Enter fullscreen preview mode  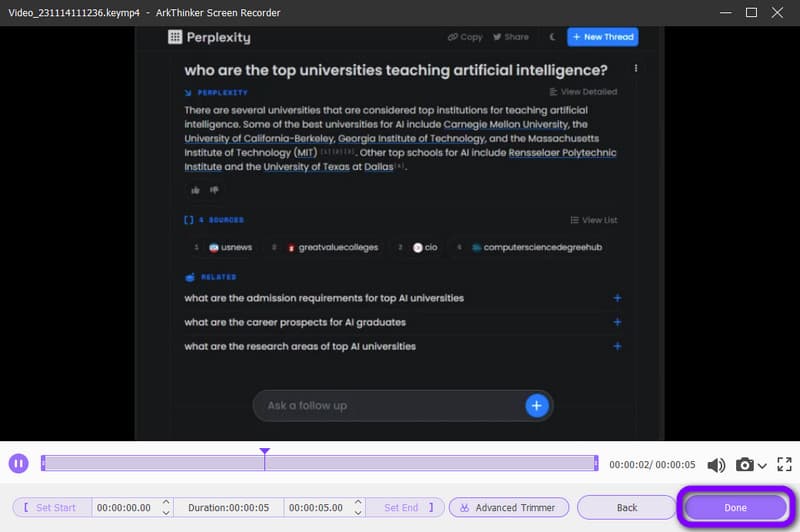[x=784, y=464]
